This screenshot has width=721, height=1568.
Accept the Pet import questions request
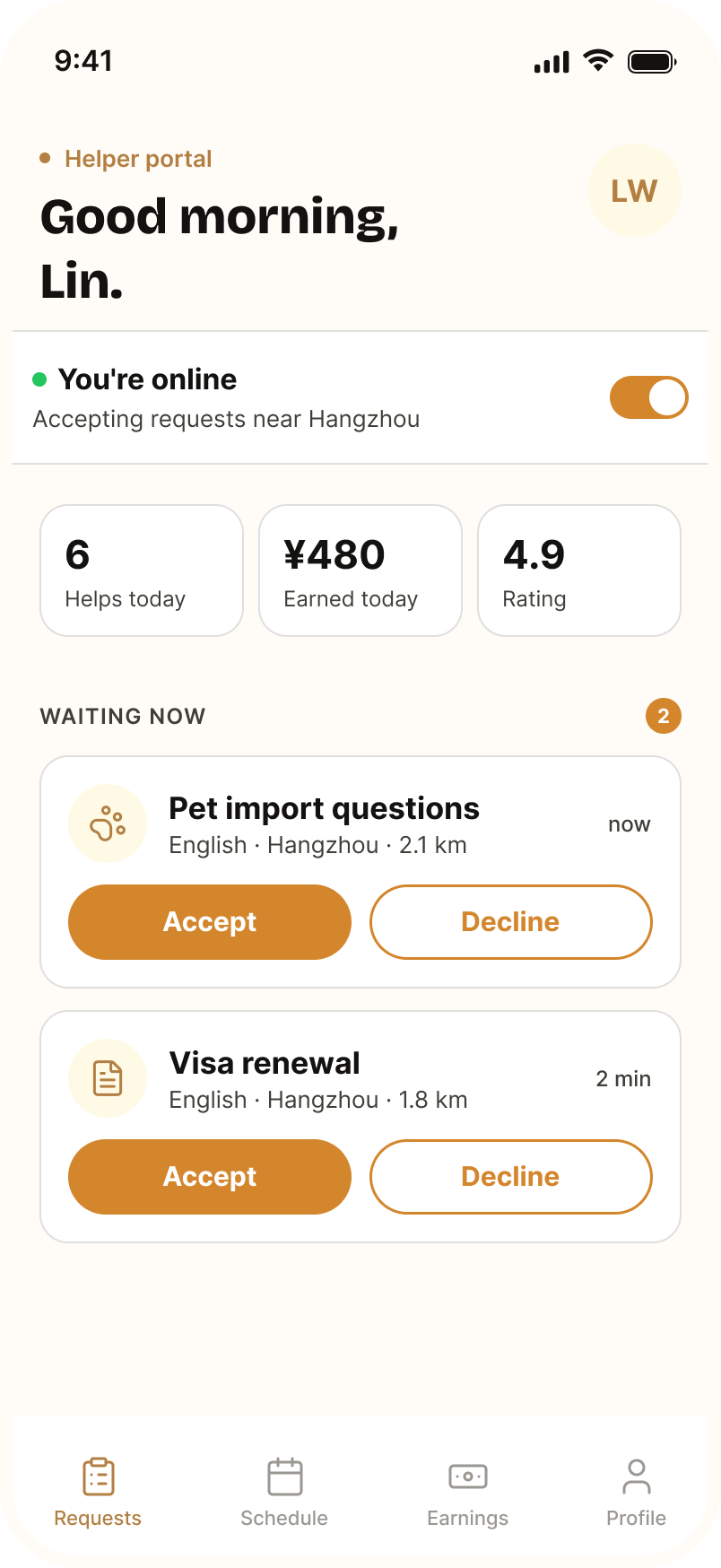[210, 922]
